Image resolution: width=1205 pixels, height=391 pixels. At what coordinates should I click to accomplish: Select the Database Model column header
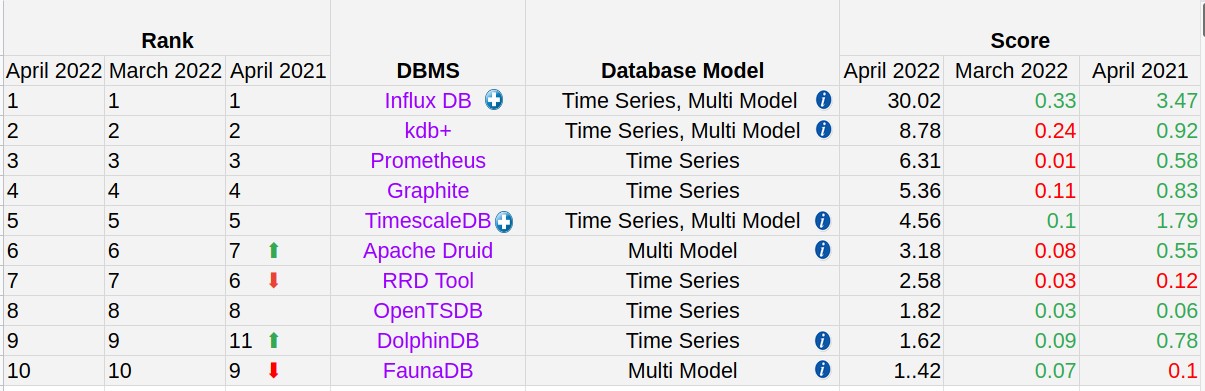tap(682, 71)
